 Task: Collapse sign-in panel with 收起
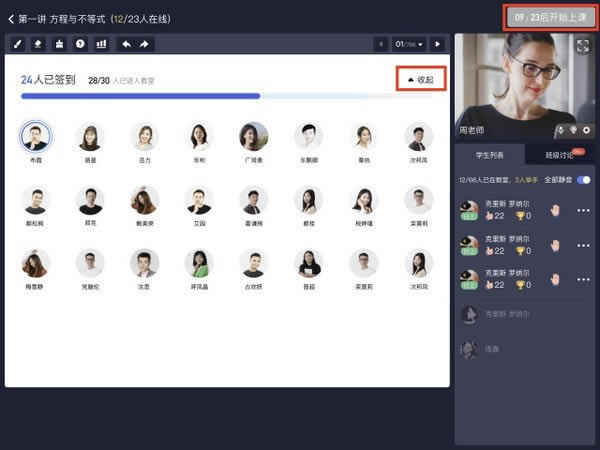pos(420,79)
